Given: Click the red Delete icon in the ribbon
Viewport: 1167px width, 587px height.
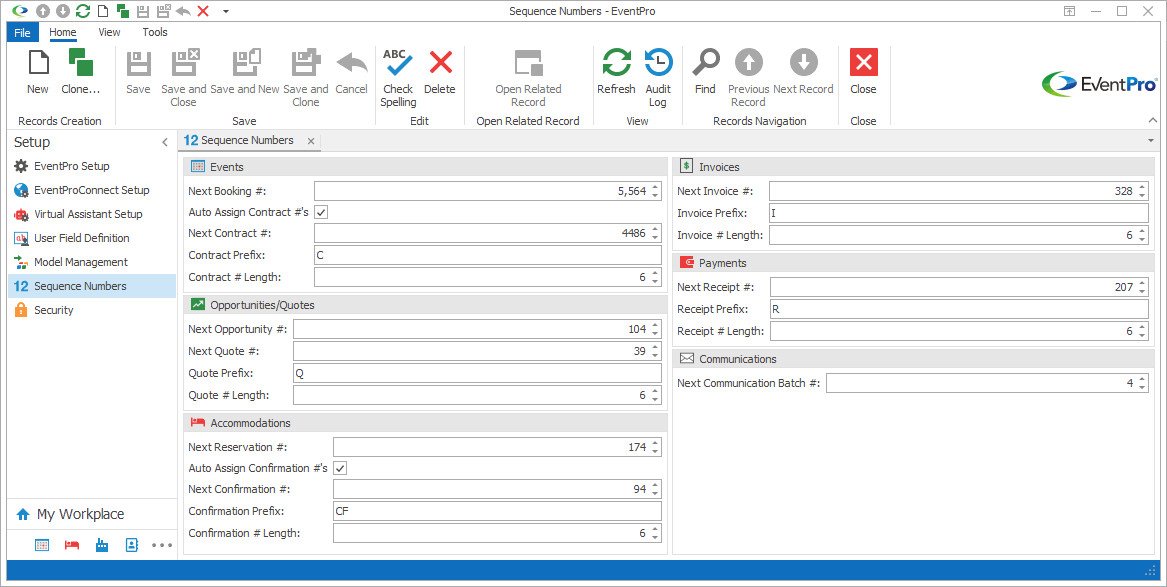Looking at the screenshot, I should tap(441, 62).
